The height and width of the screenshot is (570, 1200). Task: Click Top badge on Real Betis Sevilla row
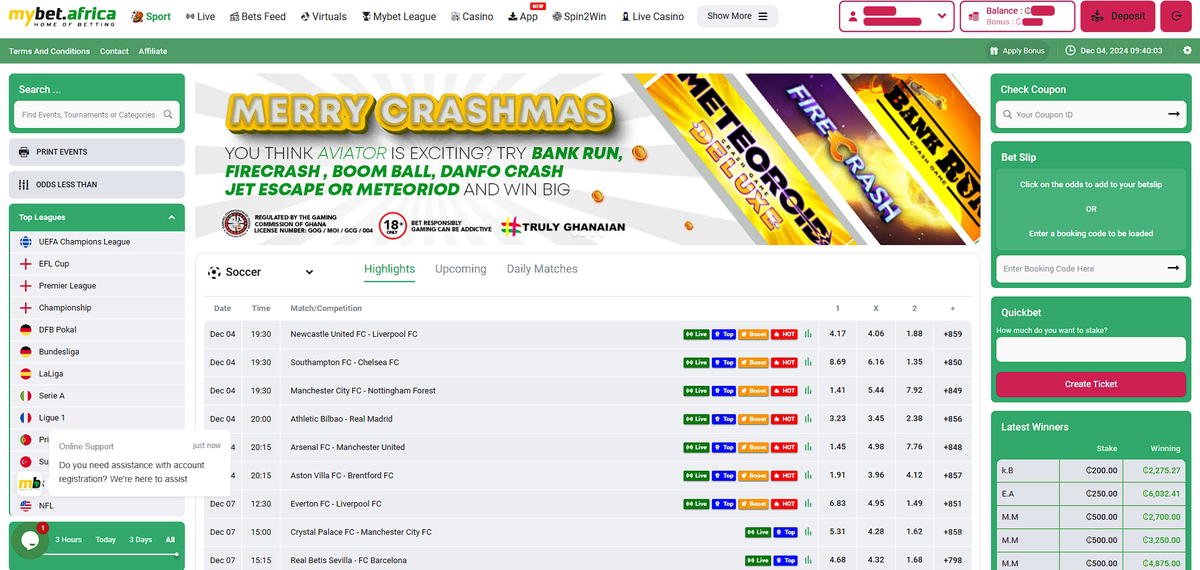pos(785,560)
